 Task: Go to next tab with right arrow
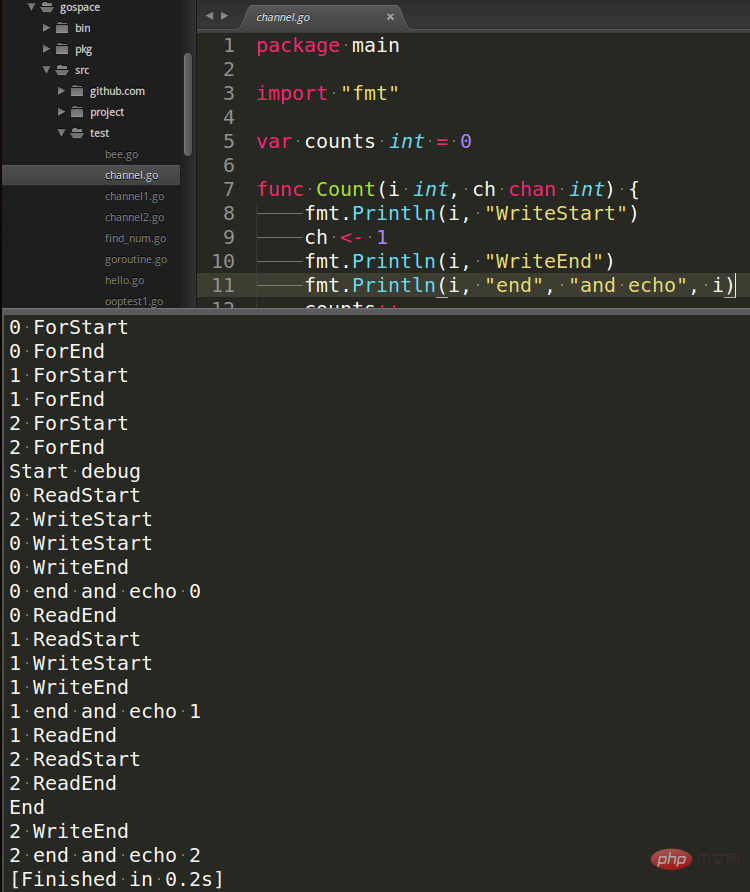point(224,16)
